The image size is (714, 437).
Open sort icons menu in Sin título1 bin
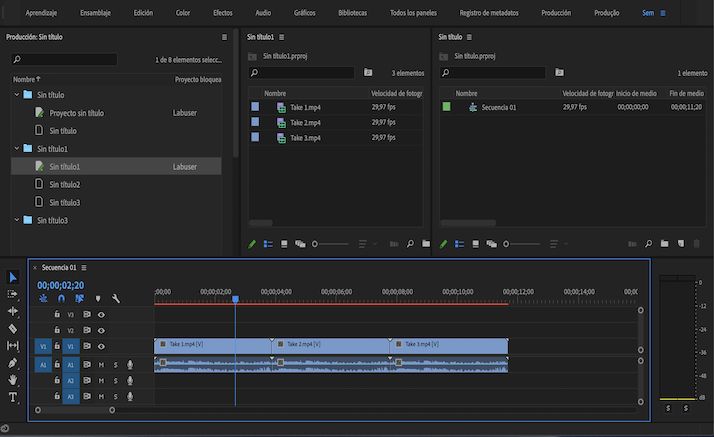pos(367,244)
